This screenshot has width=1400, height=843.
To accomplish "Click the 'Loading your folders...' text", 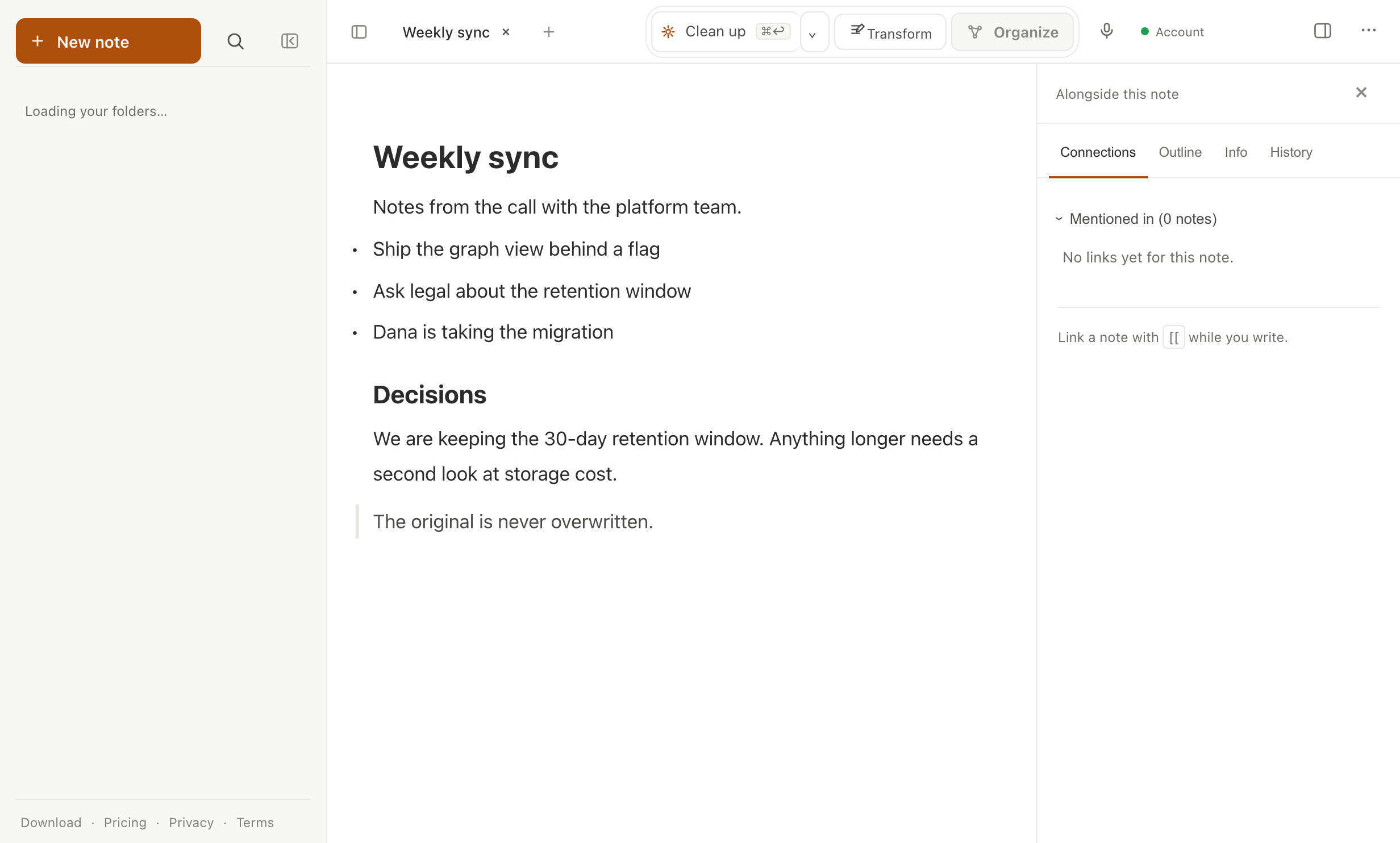I will 96,111.
